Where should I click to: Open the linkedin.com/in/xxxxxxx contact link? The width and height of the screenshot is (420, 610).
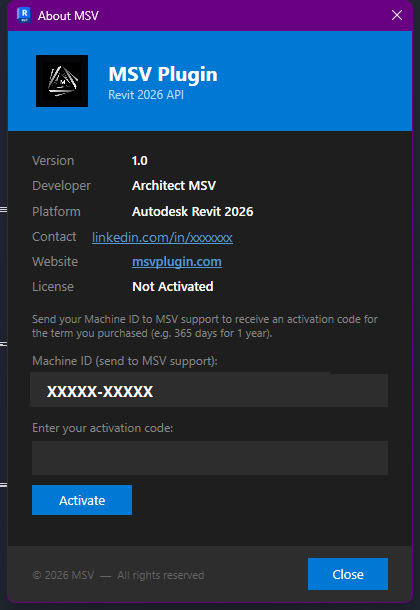tap(162, 237)
